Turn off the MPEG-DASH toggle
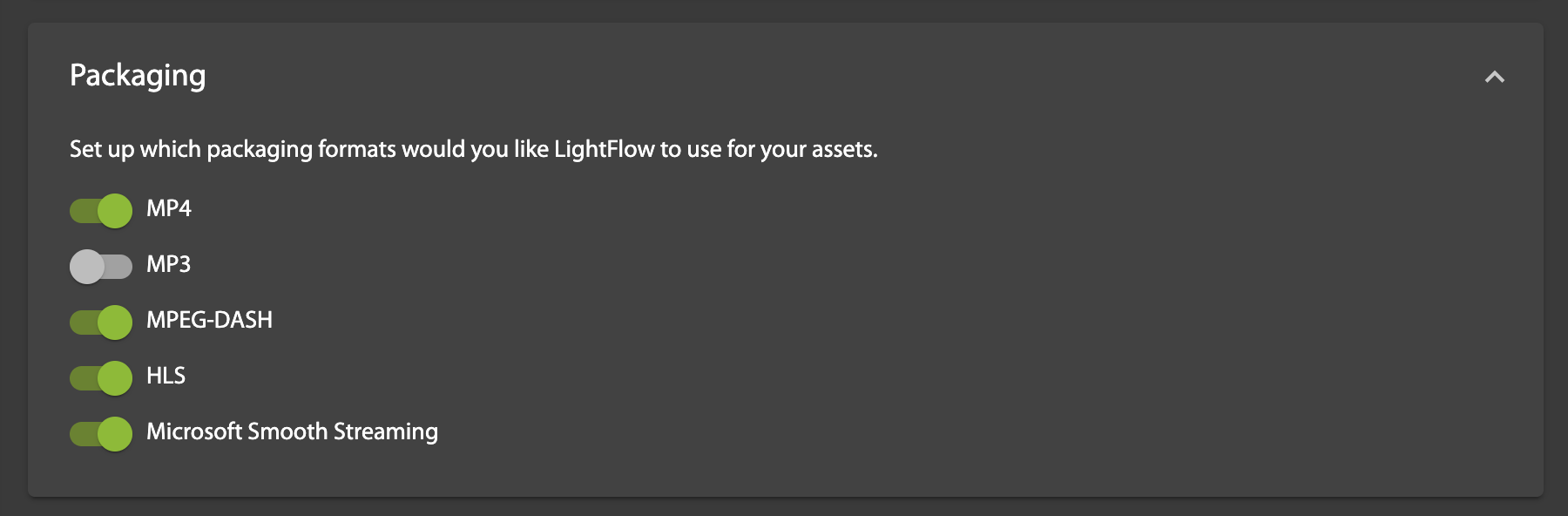This screenshot has width=1568, height=516. pos(100,321)
